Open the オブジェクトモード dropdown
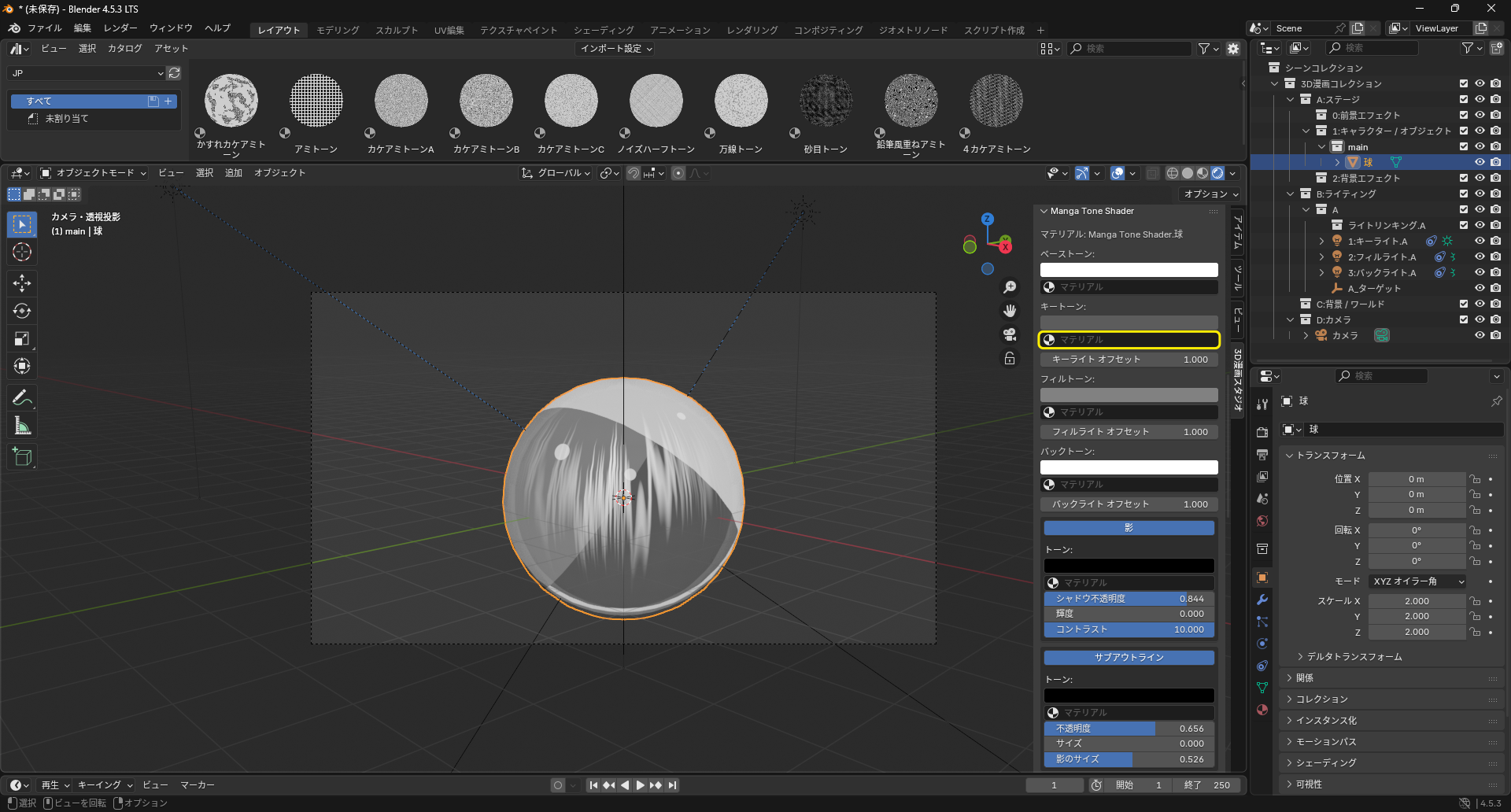 point(93,173)
